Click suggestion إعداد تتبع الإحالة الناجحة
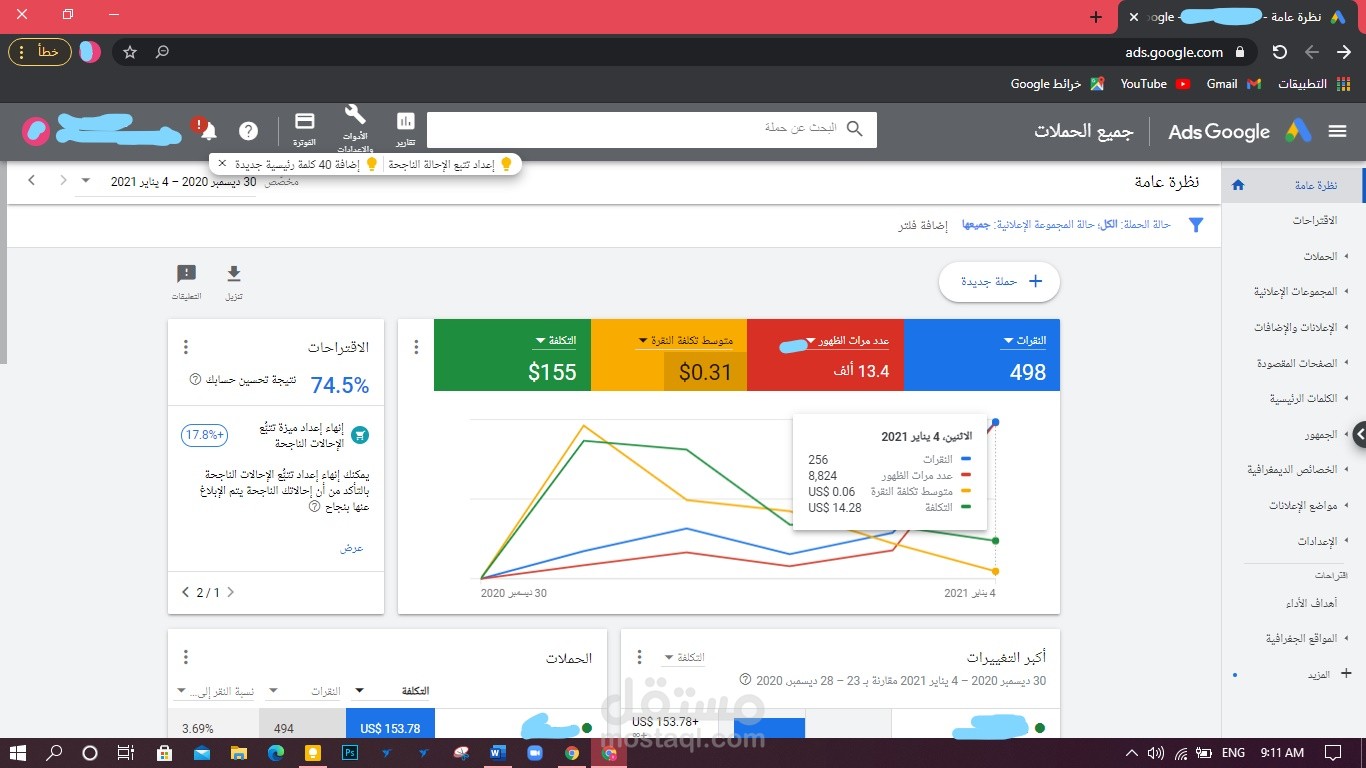Image resolution: width=1366 pixels, height=768 pixels. (450, 164)
